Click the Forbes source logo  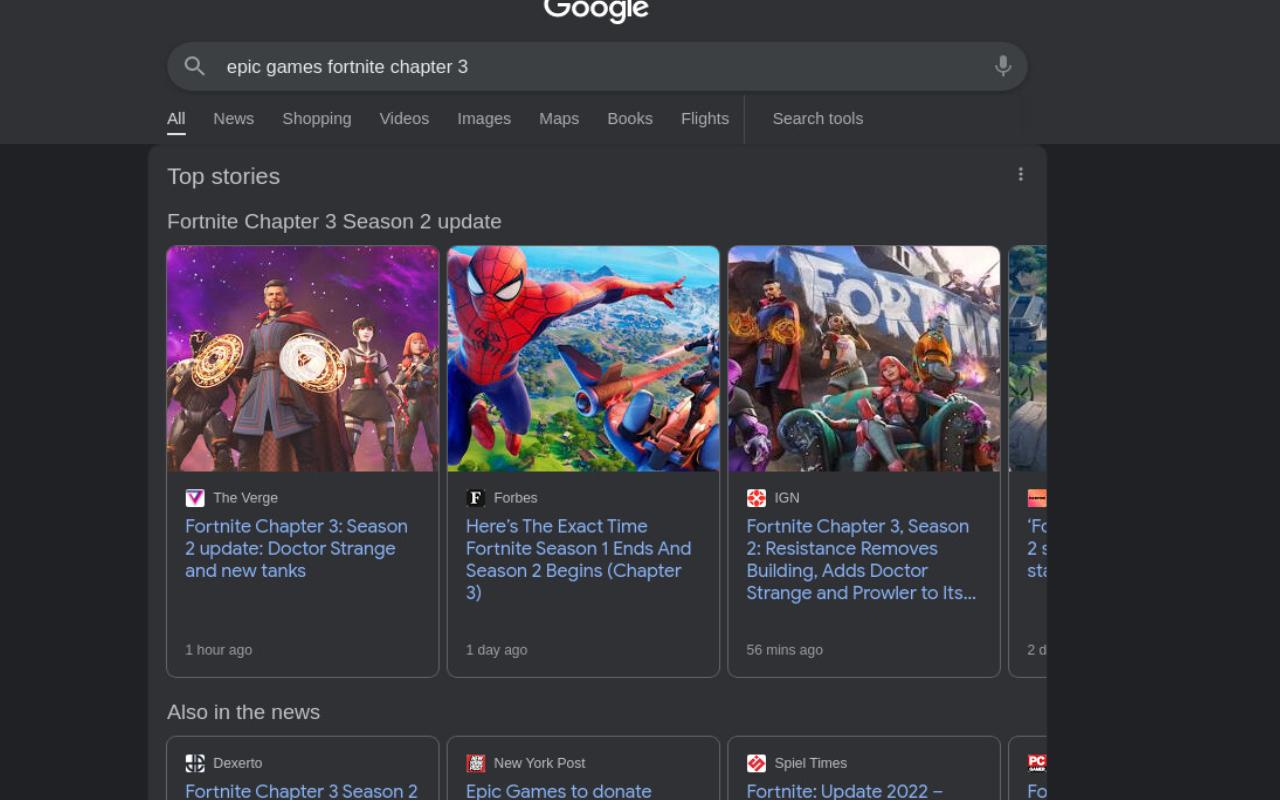click(476, 498)
